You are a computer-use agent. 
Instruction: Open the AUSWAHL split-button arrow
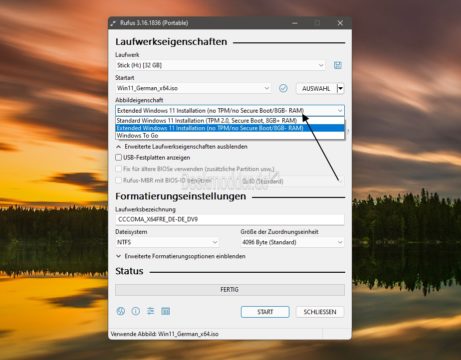point(340,89)
